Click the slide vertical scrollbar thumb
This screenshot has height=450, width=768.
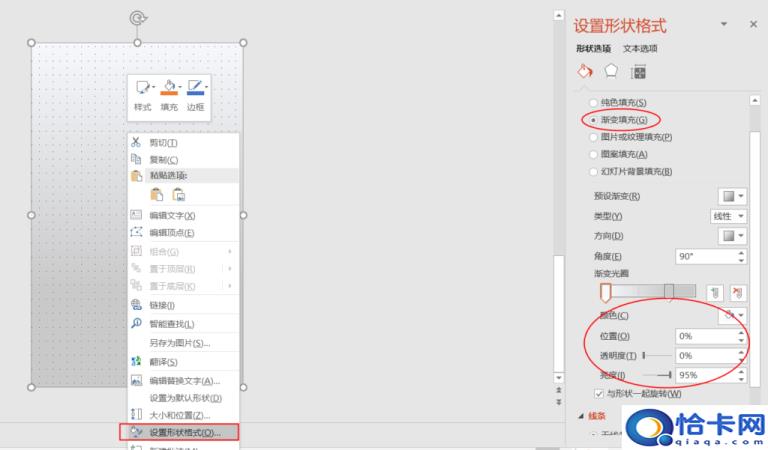point(559,313)
